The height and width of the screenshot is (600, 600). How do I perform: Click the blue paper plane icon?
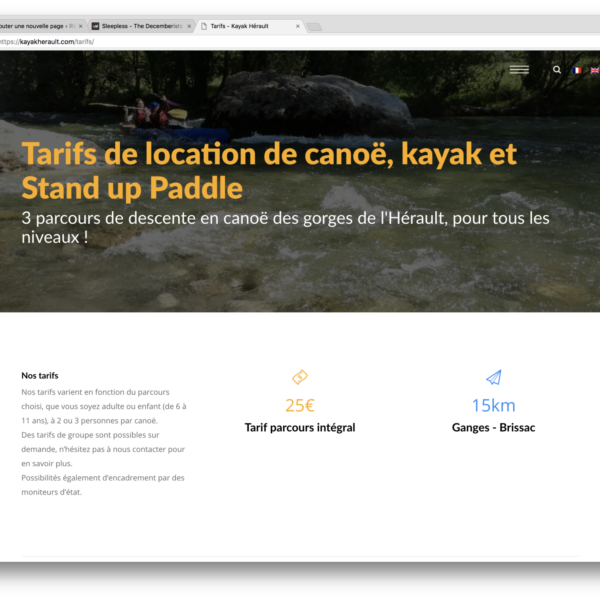[x=493, y=377]
